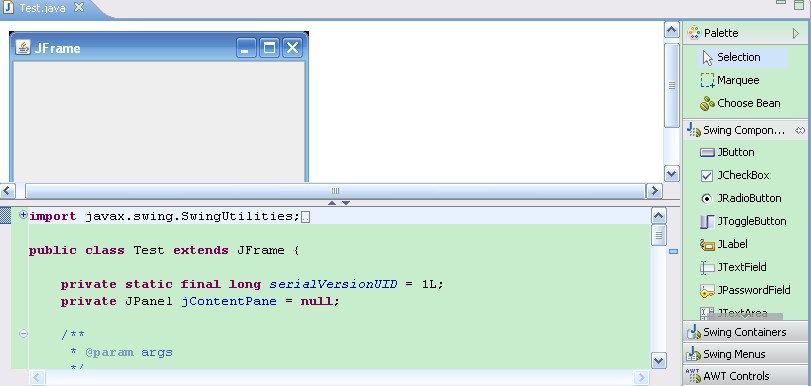
Task: Click the design view scroll down arrow
Action: pos(671,174)
